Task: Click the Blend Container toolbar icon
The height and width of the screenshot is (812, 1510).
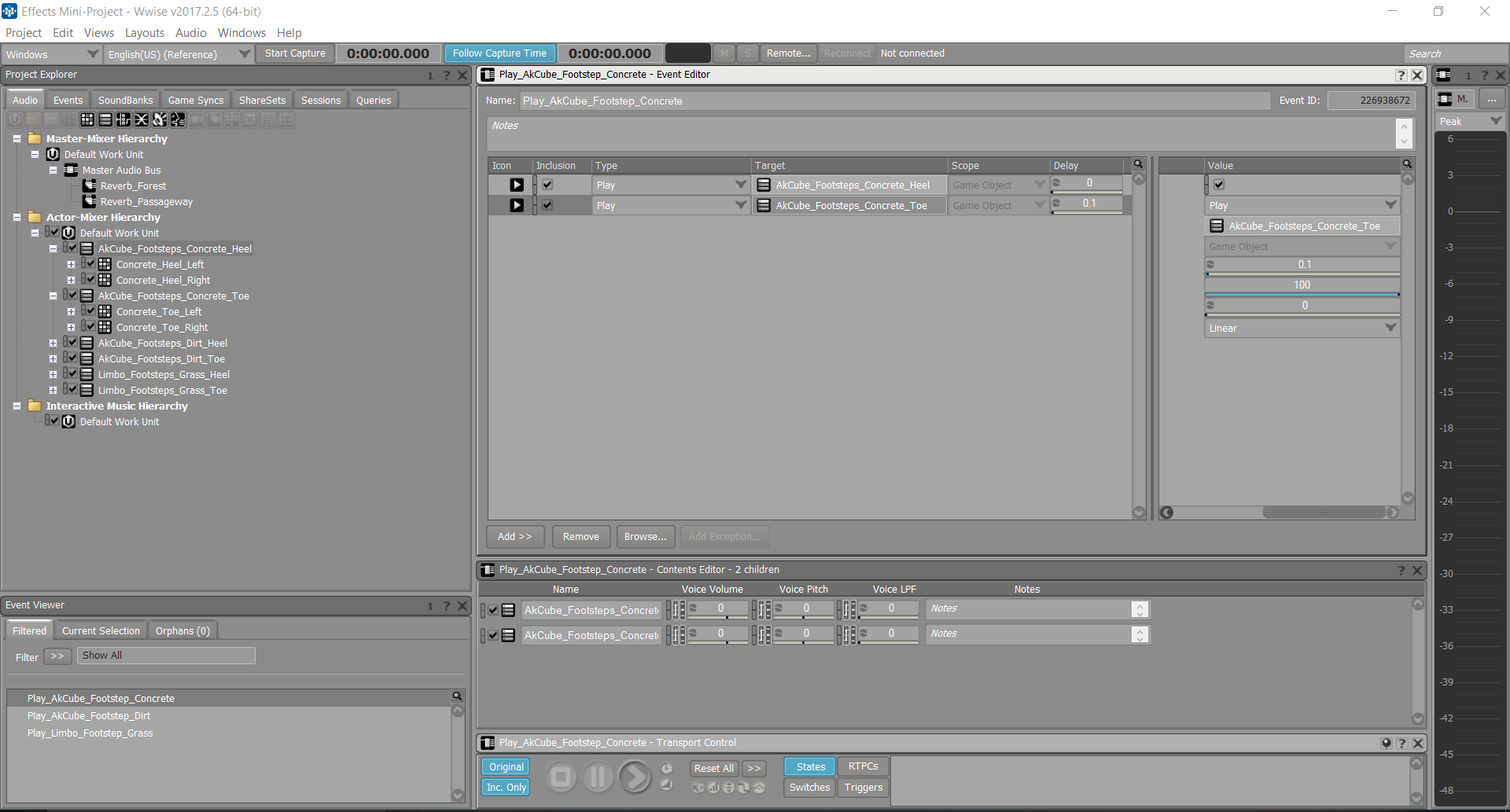Action: [x=142, y=119]
